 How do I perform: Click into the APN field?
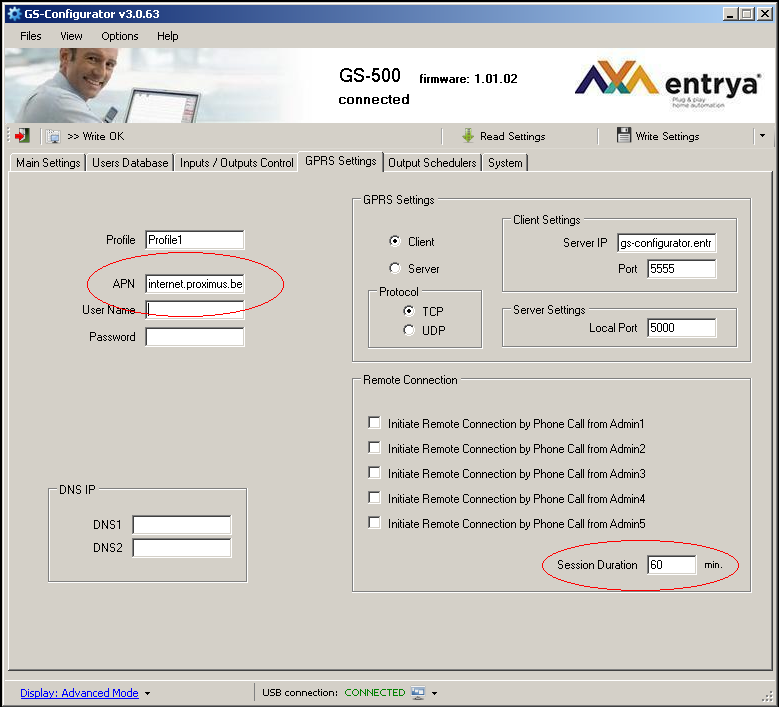pos(195,284)
